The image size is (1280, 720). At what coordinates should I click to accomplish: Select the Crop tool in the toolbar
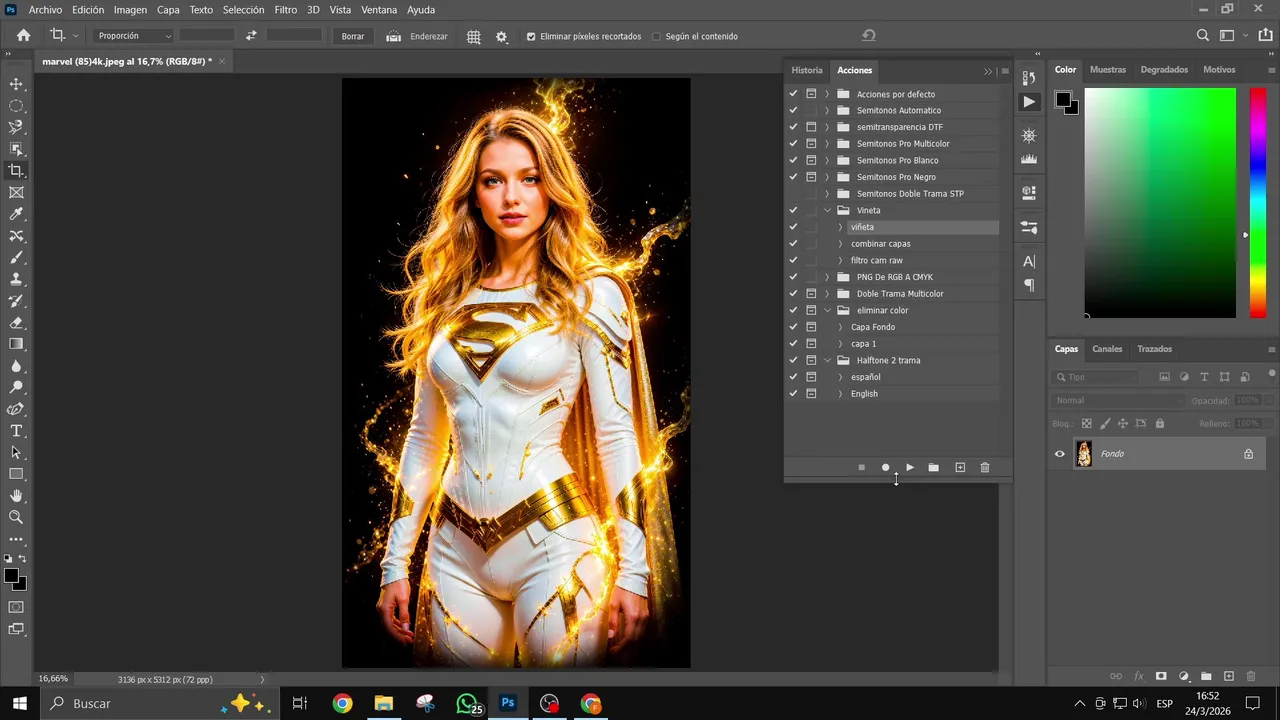tap(16, 171)
